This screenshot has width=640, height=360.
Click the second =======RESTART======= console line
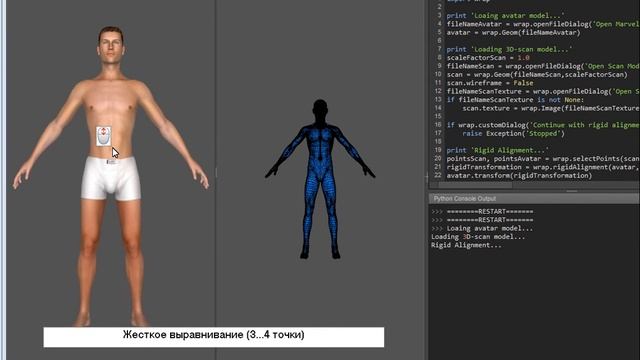click(x=490, y=220)
